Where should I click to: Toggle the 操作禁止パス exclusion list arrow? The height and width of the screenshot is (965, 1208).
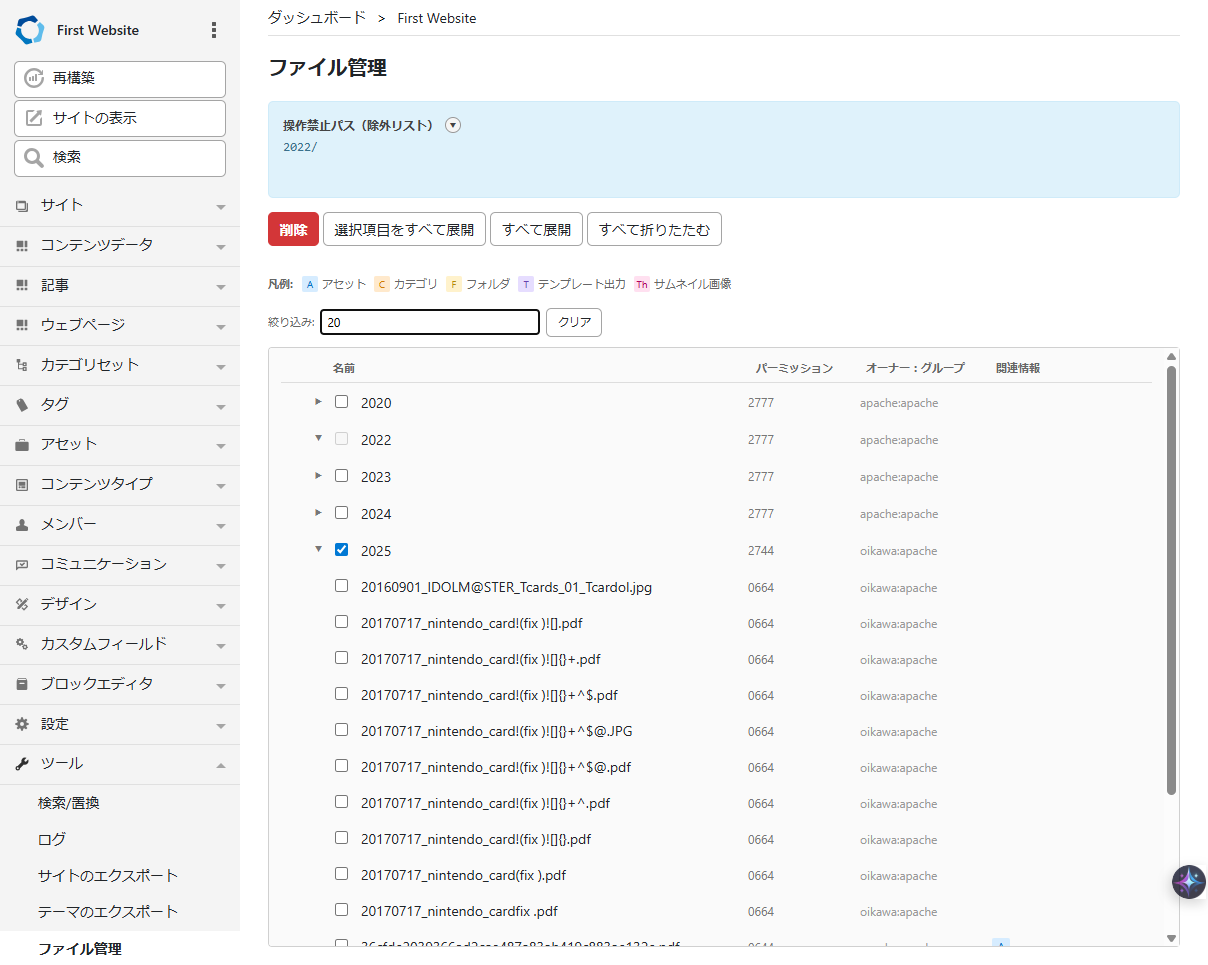(453, 126)
